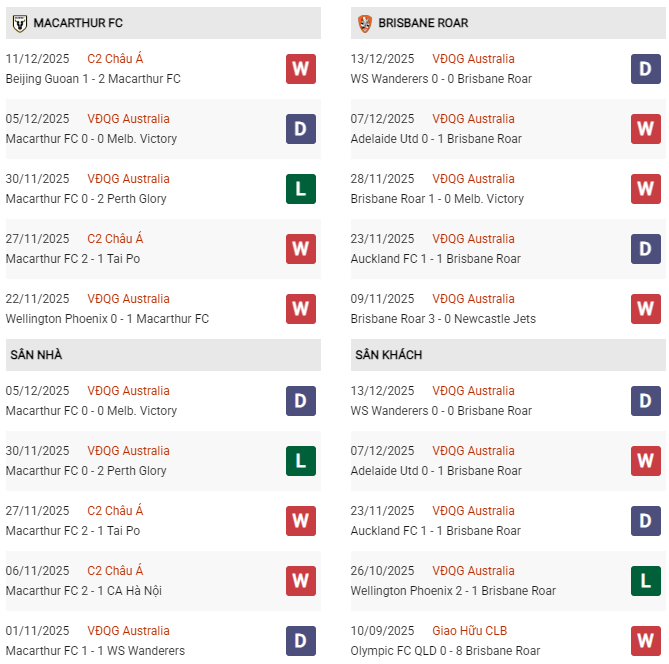The height and width of the screenshot is (664, 669).
Task: Click L badge for Wellington Phoenix 2-1 match
Action: coord(646,581)
